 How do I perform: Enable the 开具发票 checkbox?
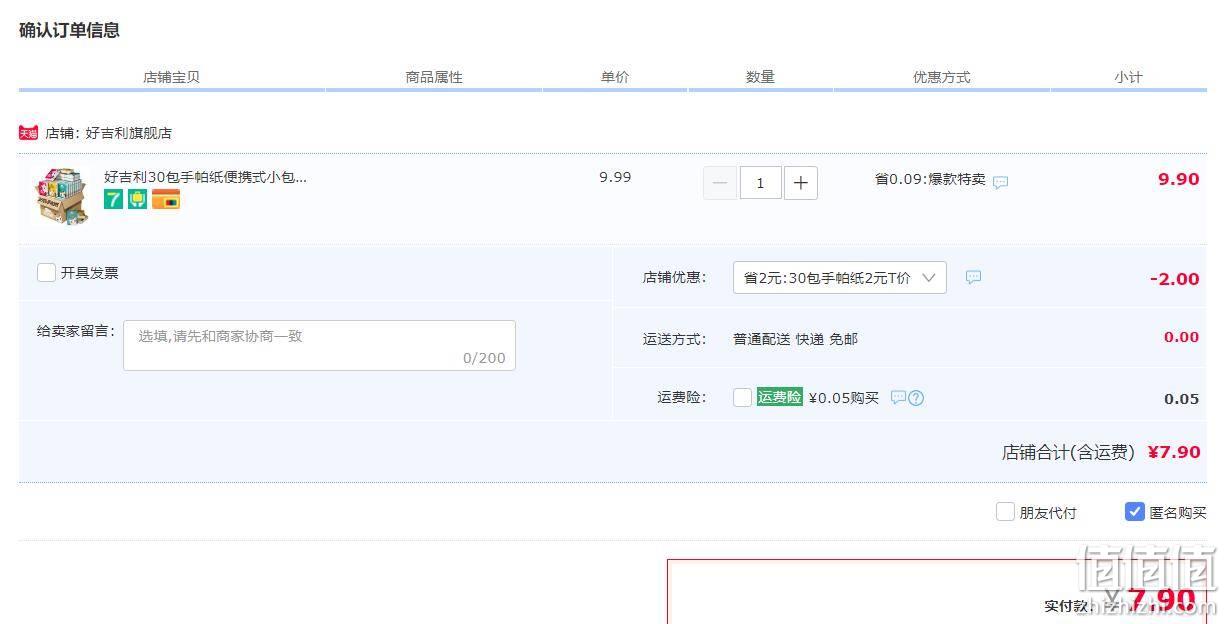tap(46, 272)
